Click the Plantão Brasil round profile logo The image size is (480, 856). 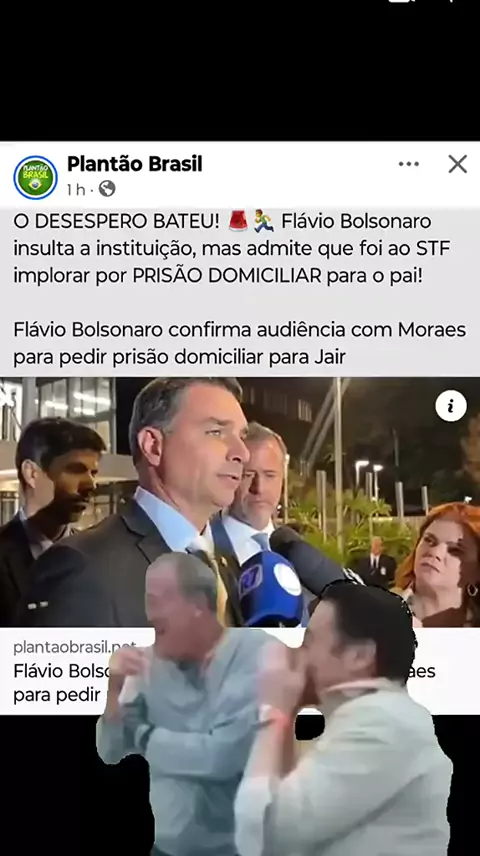click(35, 177)
